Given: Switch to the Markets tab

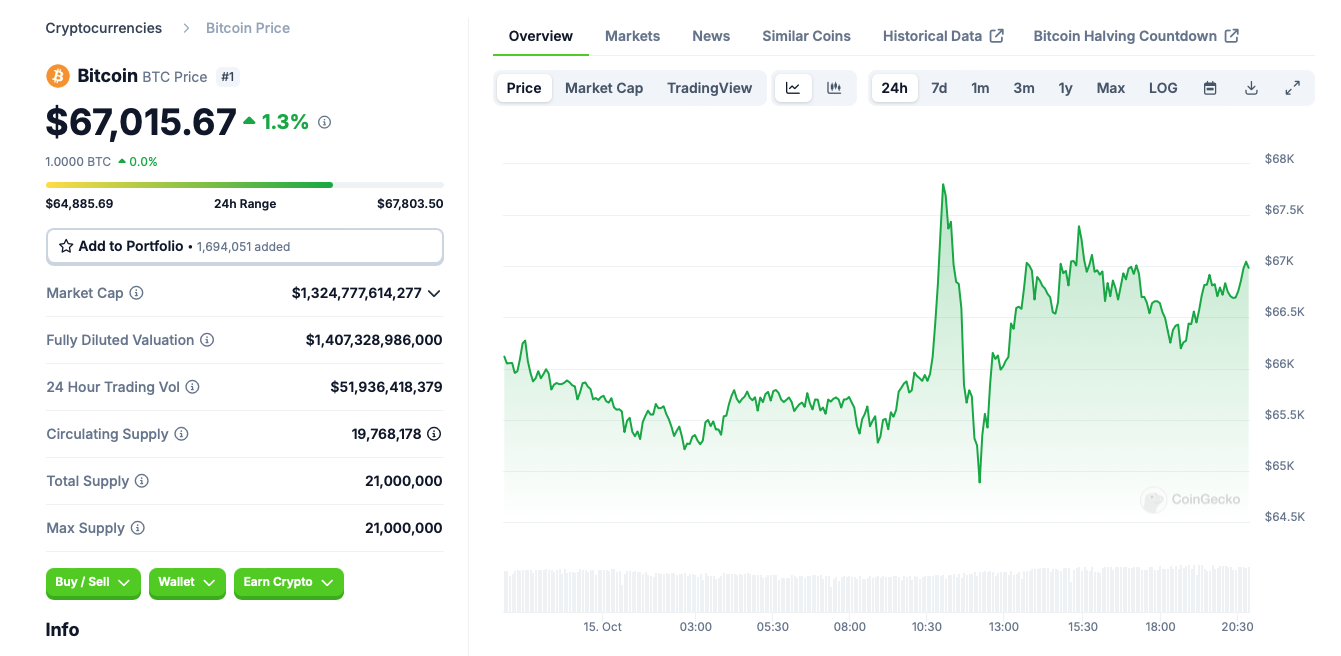Looking at the screenshot, I should click(x=632, y=35).
